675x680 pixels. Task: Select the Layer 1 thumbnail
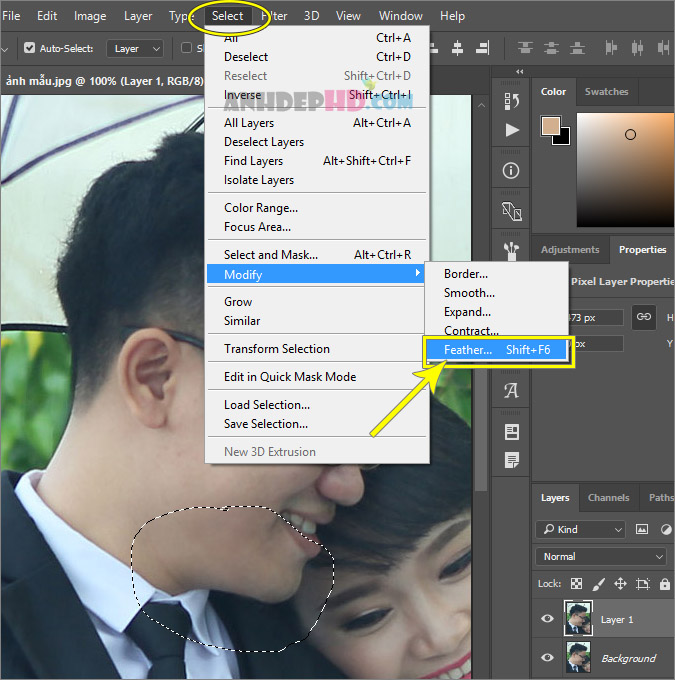click(x=578, y=618)
